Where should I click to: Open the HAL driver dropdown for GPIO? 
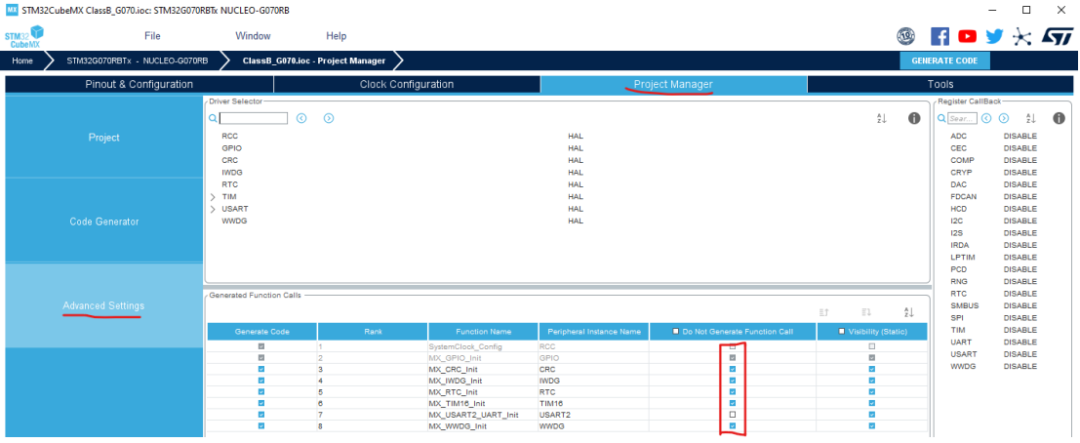tap(575, 148)
